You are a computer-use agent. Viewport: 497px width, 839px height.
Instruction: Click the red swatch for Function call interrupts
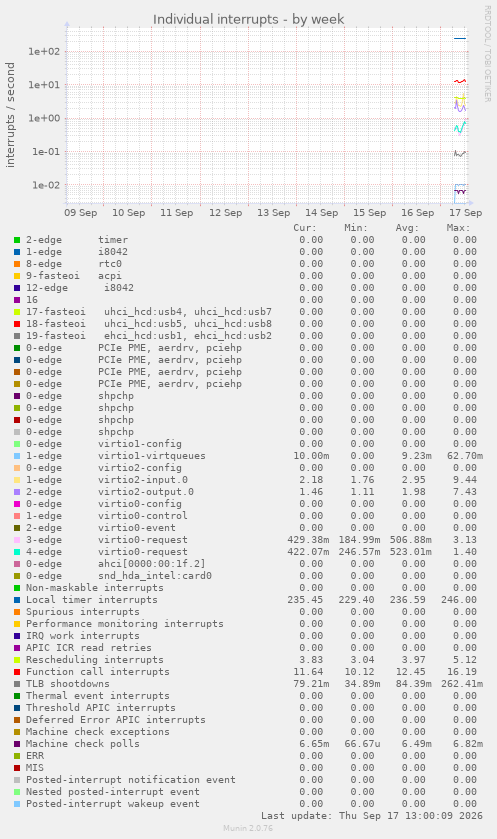click(17, 672)
